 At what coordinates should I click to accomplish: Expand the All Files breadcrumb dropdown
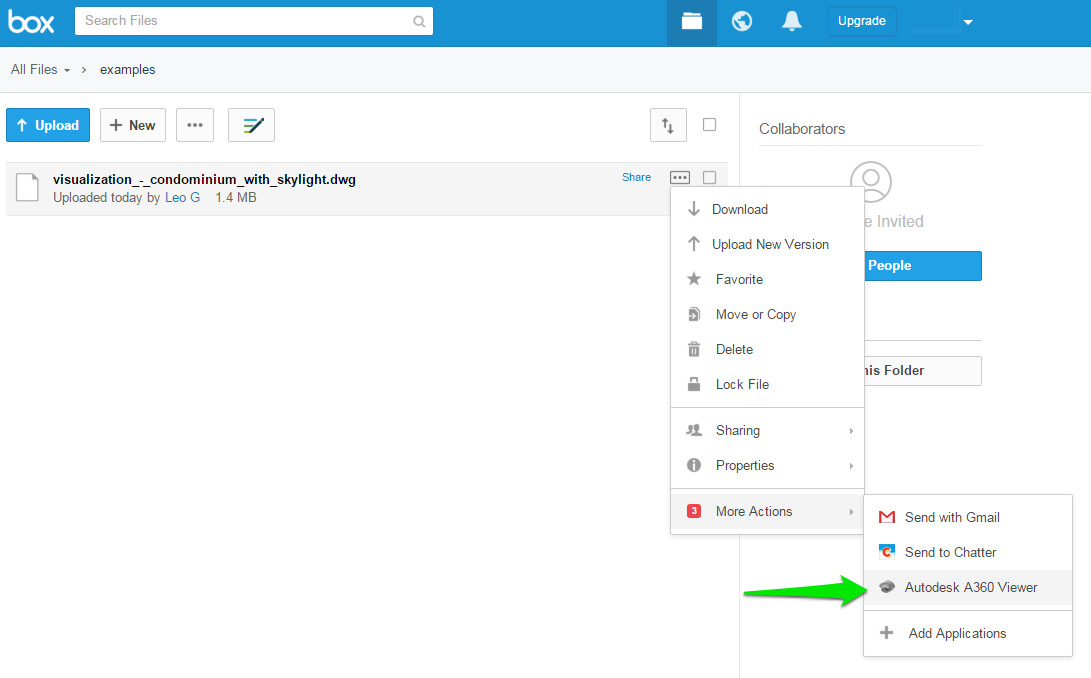tap(67, 70)
